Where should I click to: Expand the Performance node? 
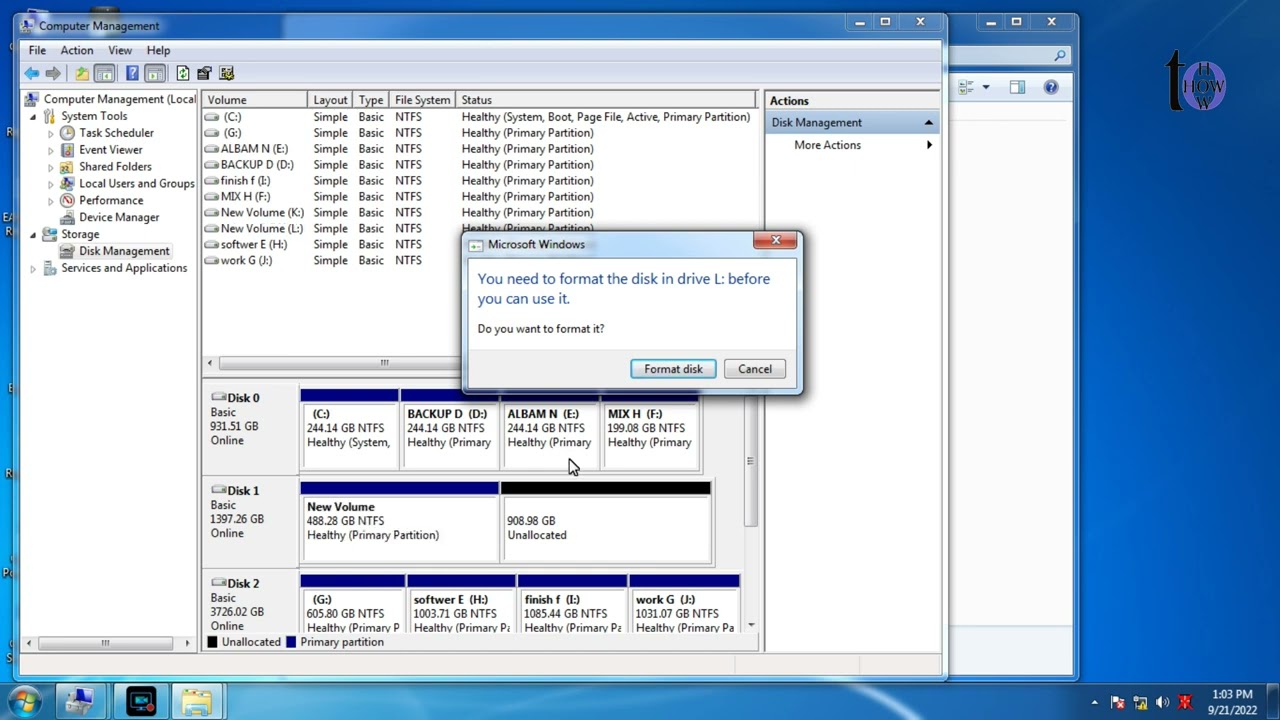[x=51, y=200]
